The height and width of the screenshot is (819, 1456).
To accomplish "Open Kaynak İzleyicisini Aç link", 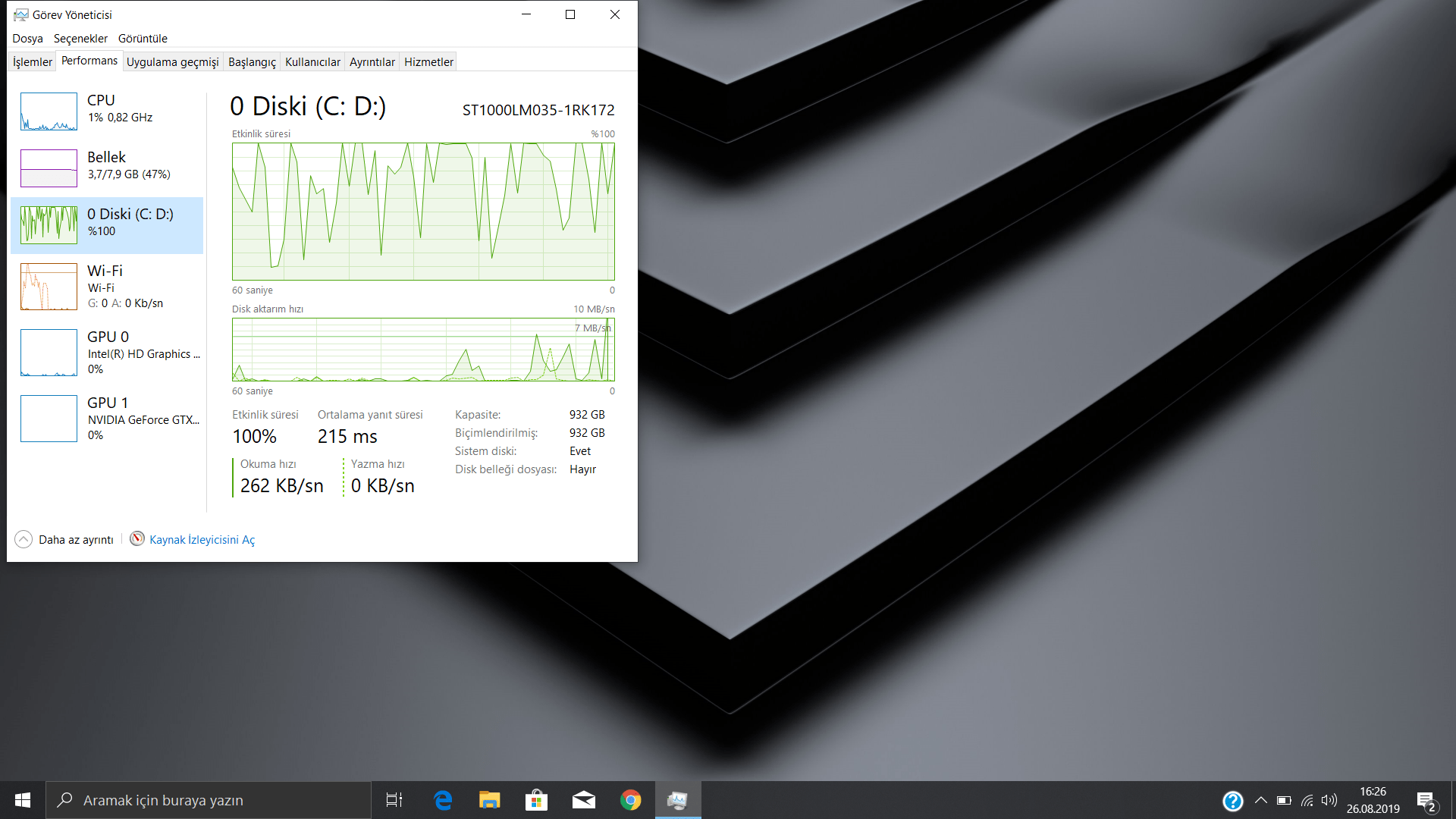I will click(202, 539).
